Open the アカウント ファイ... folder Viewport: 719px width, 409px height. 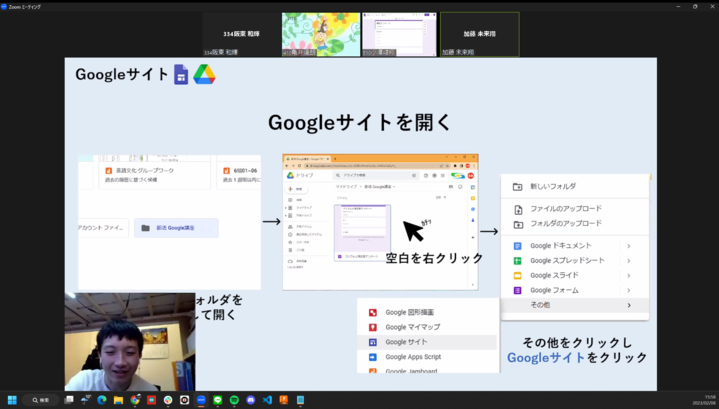pos(104,228)
